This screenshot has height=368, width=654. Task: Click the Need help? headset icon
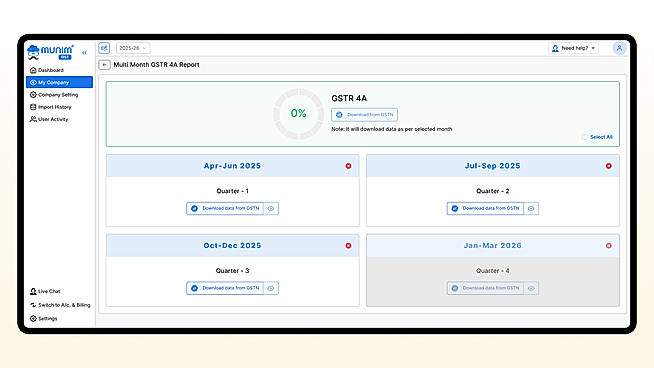(x=555, y=48)
